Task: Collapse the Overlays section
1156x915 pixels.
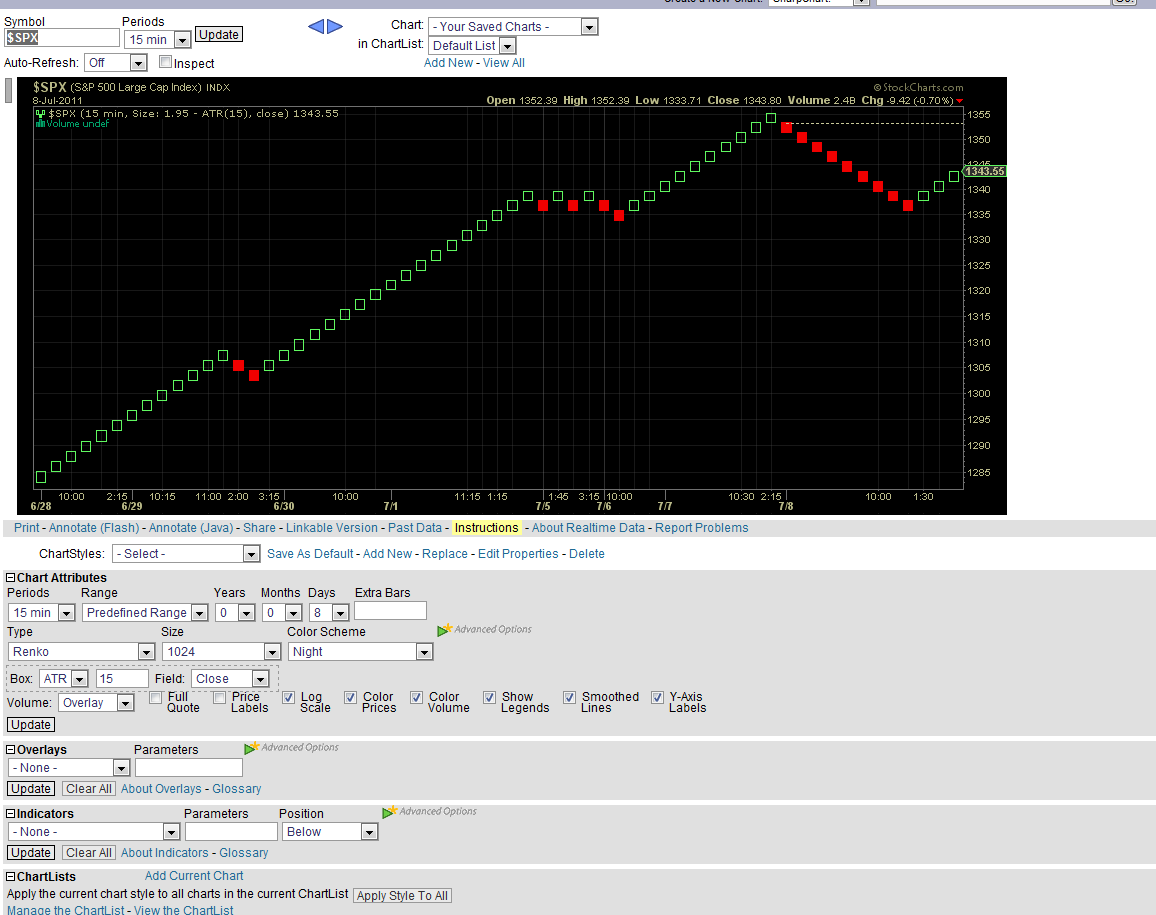Action: pos(11,750)
